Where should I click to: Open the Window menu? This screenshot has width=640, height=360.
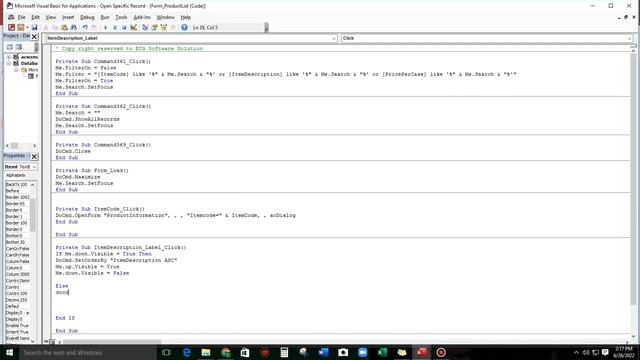165,17
